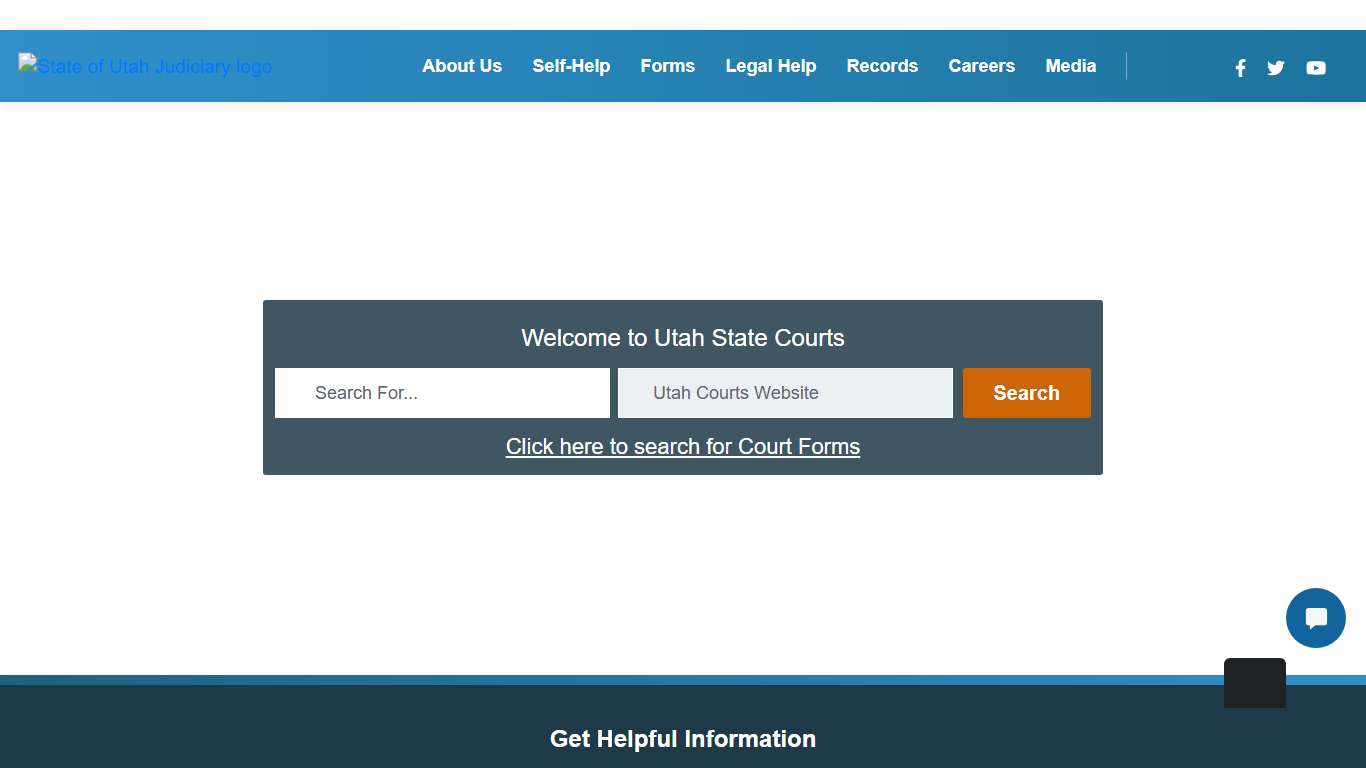Open the live chat bubble

tap(1315, 618)
